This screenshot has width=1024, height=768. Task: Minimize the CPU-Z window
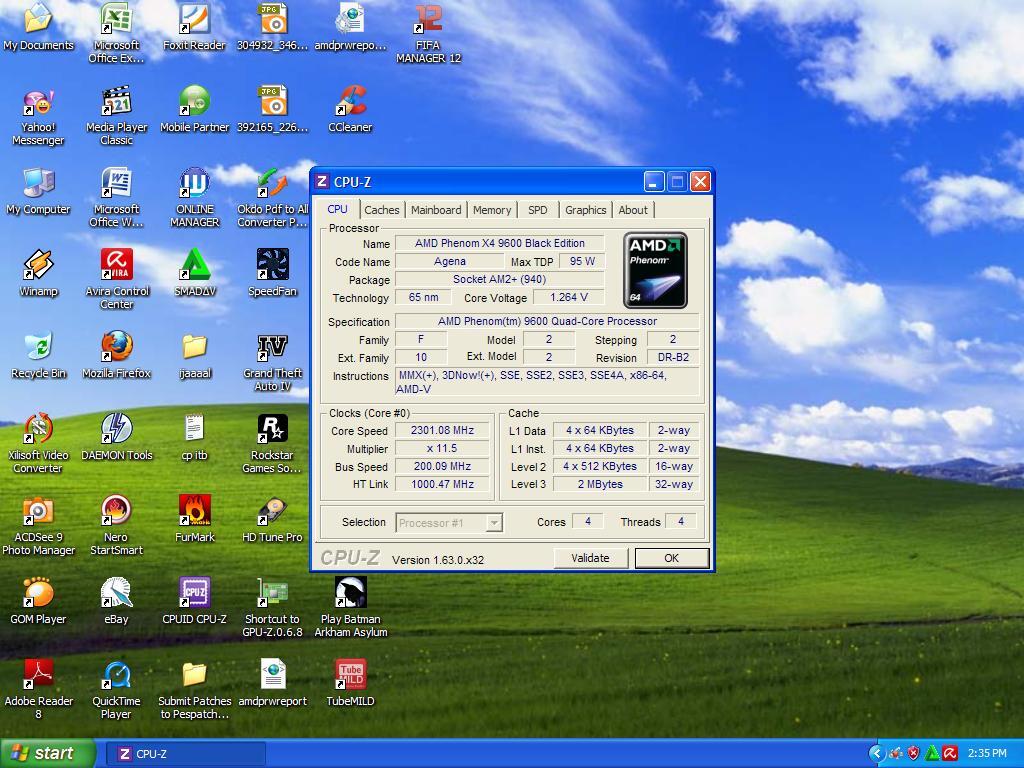pos(654,182)
